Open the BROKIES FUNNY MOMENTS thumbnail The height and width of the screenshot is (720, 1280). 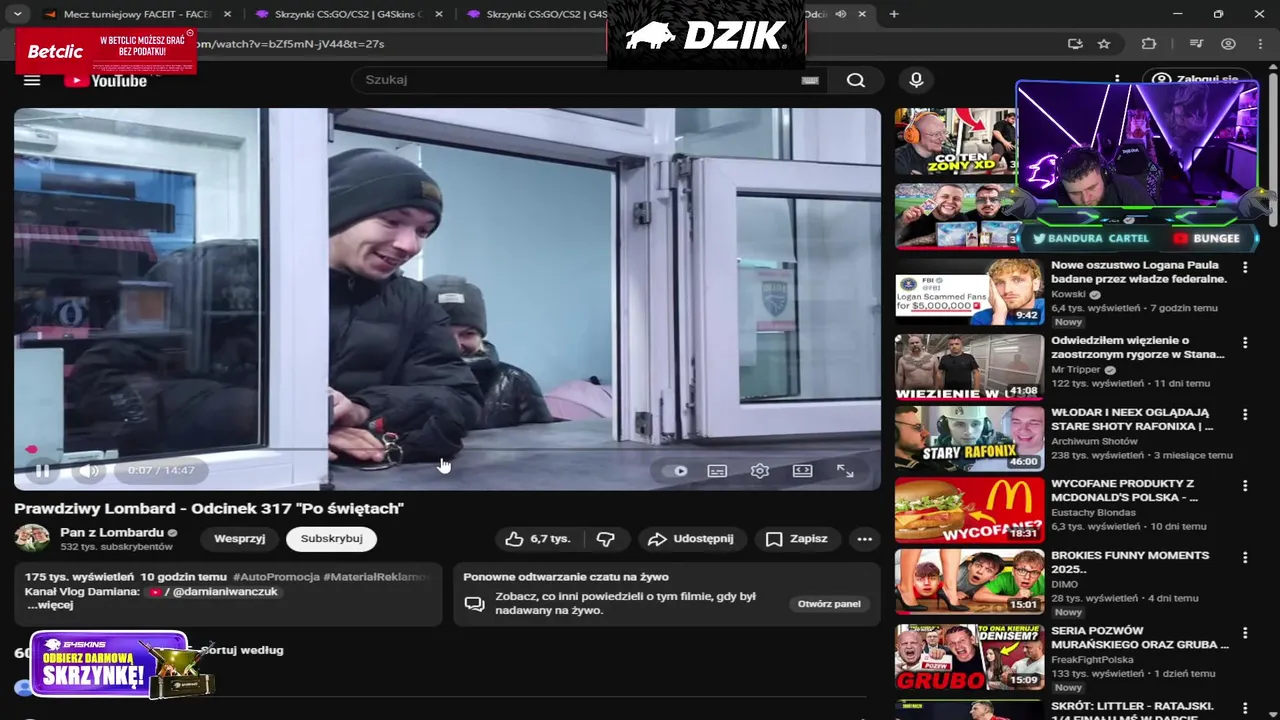pos(969,581)
